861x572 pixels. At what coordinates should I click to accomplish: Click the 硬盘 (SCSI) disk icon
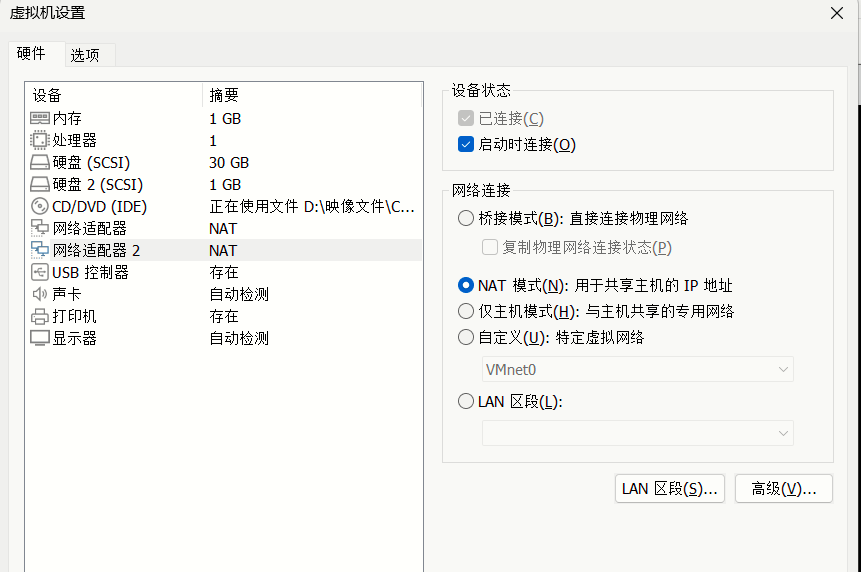point(40,162)
